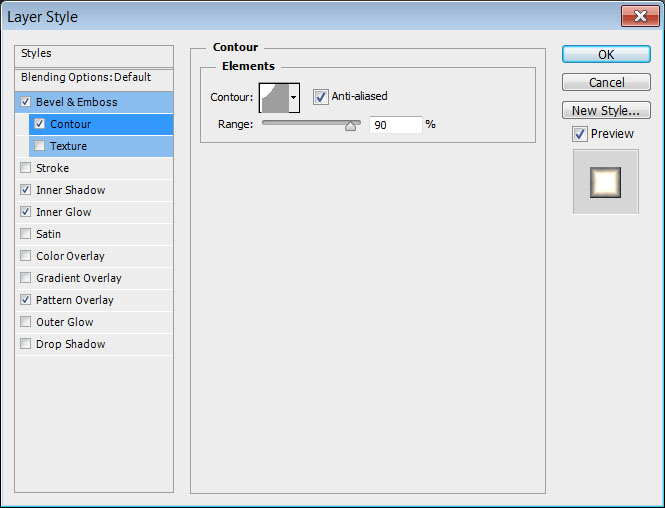Enable the Stroke checkbox

click(x=25, y=168)
